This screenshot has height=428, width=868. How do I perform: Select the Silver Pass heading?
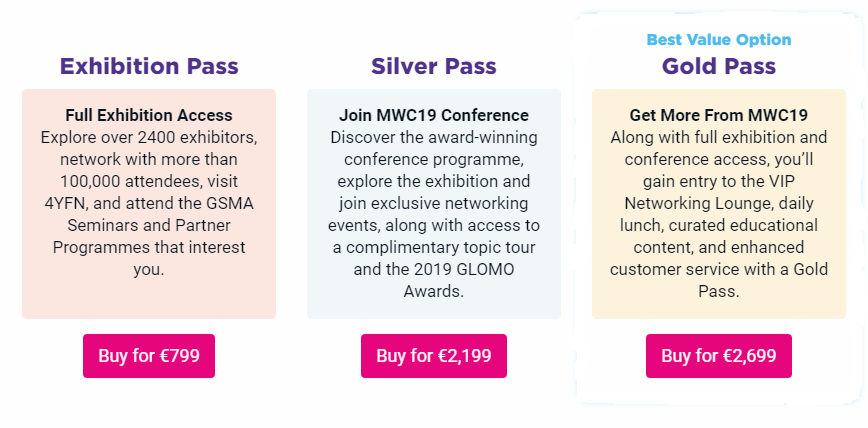[433, 66]
